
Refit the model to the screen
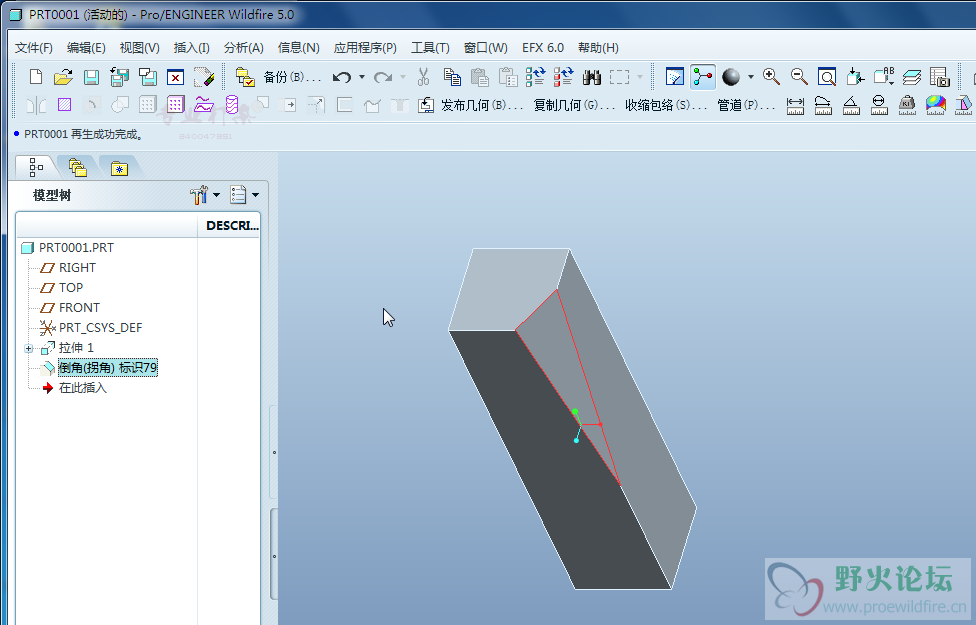[827, 77]
